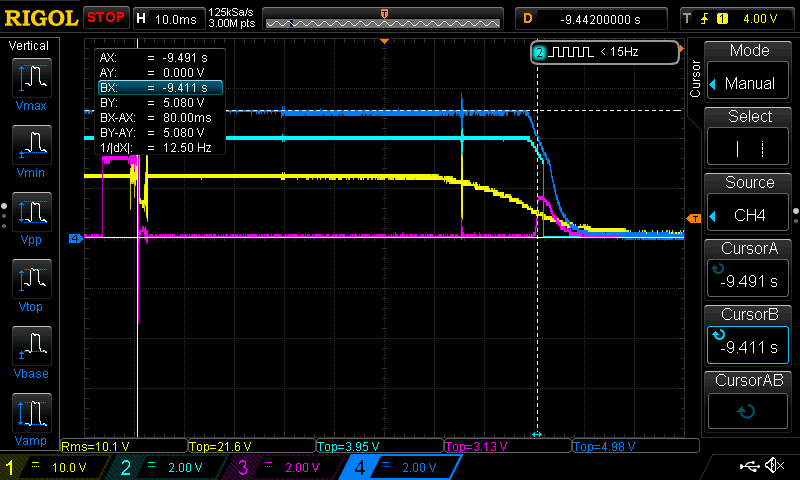The height and width of the screenshot is (480, 800).
Task: Click the trigger rising edge icon
Action: pos(705,19)
